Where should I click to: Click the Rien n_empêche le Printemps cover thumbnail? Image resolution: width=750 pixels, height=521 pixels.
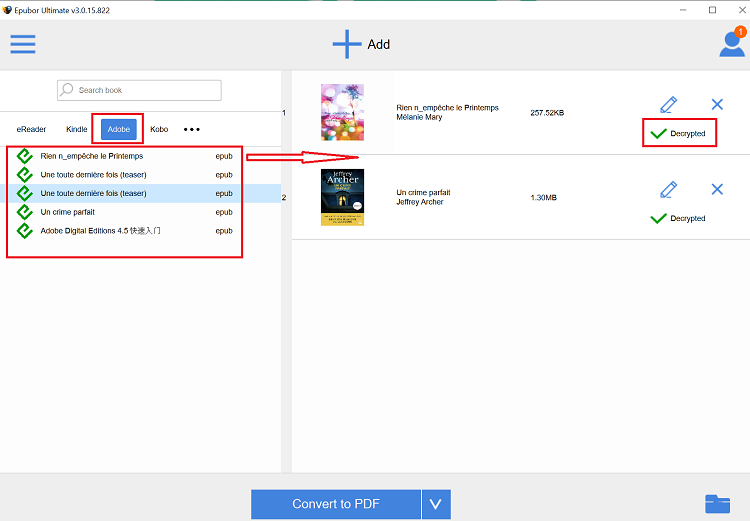tap(342, 112)
